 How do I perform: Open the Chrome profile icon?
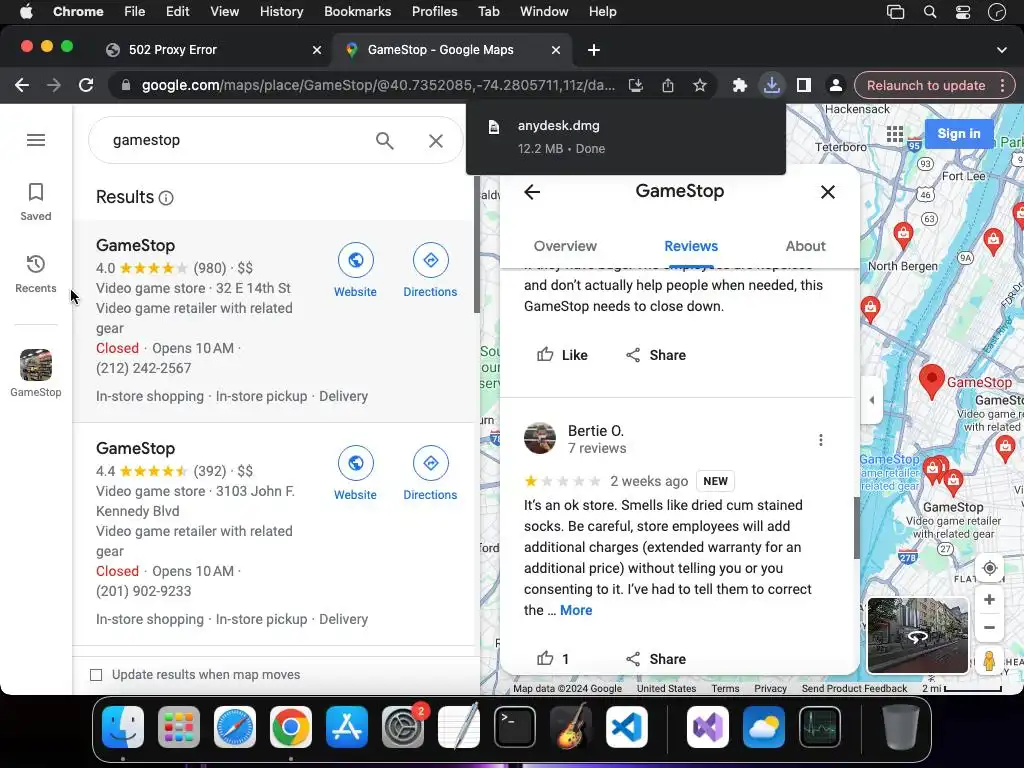click(x=835, y=86)
